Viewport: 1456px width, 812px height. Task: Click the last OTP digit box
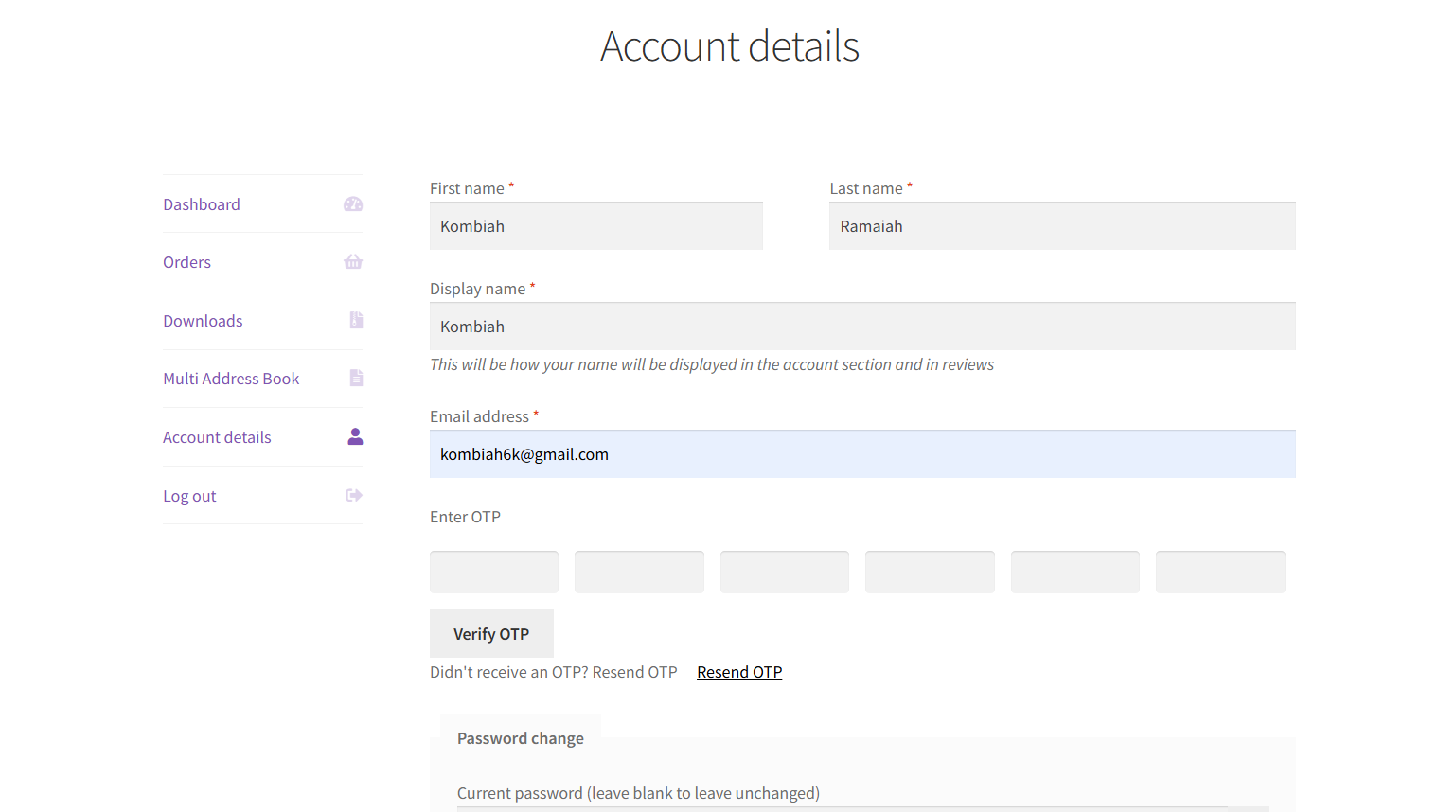tap(1220, 572)
